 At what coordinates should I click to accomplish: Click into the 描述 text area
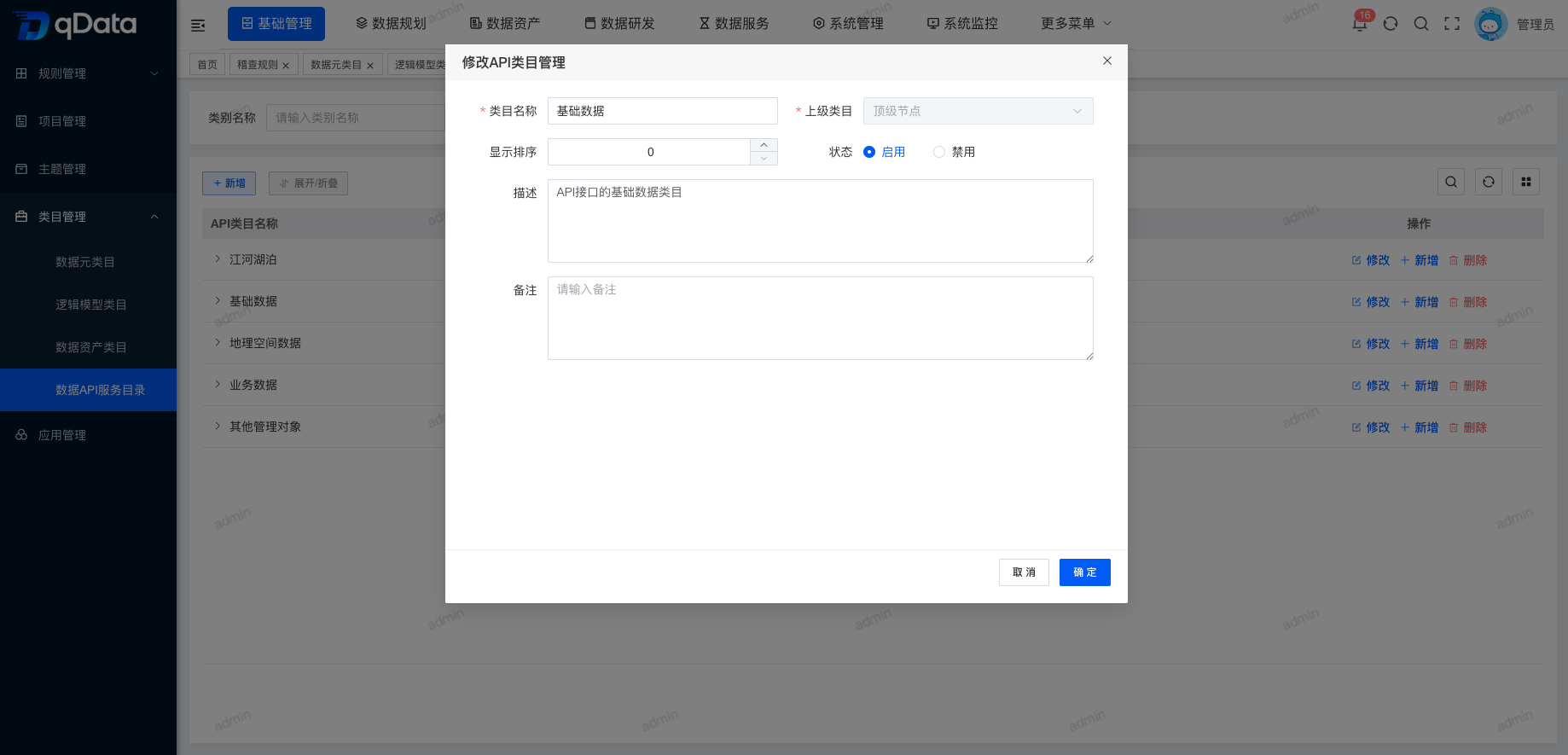[x=821, y=221]
